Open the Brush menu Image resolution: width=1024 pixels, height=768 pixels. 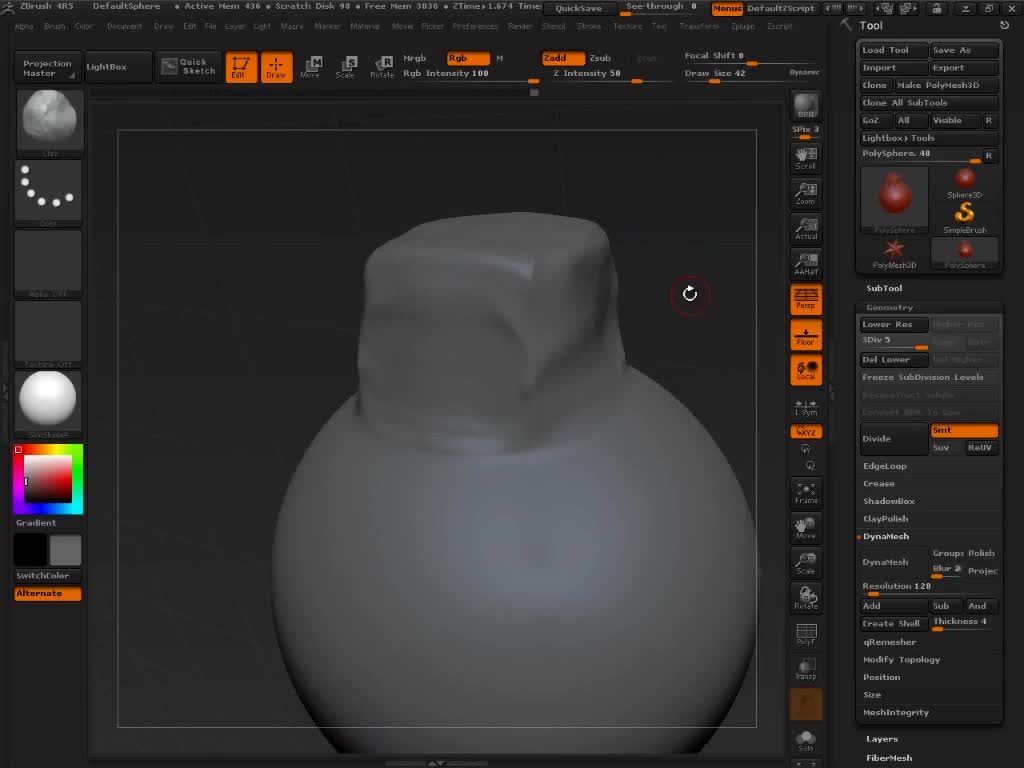[55, 27]
